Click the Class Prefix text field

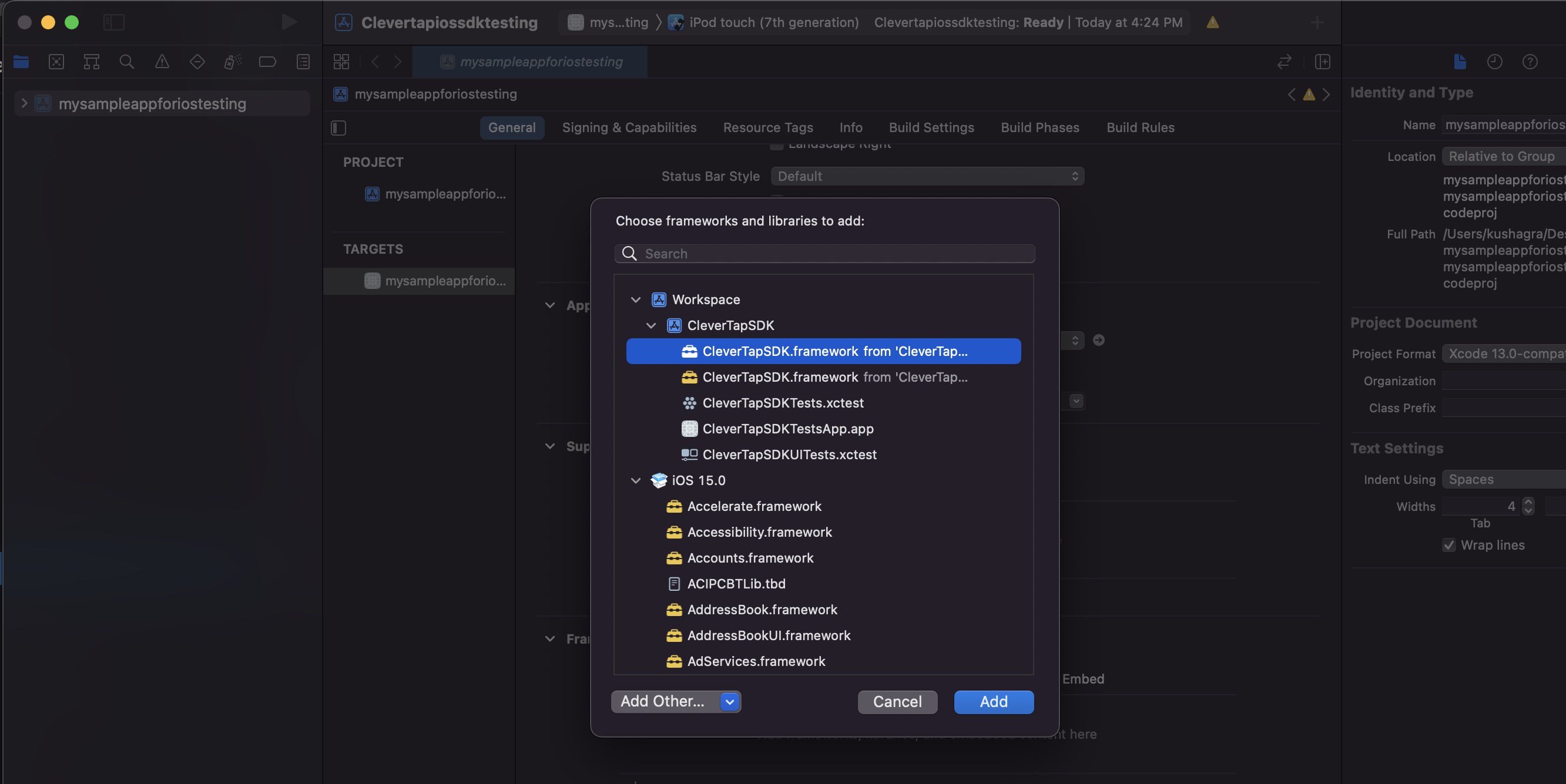click(1503, 408)
